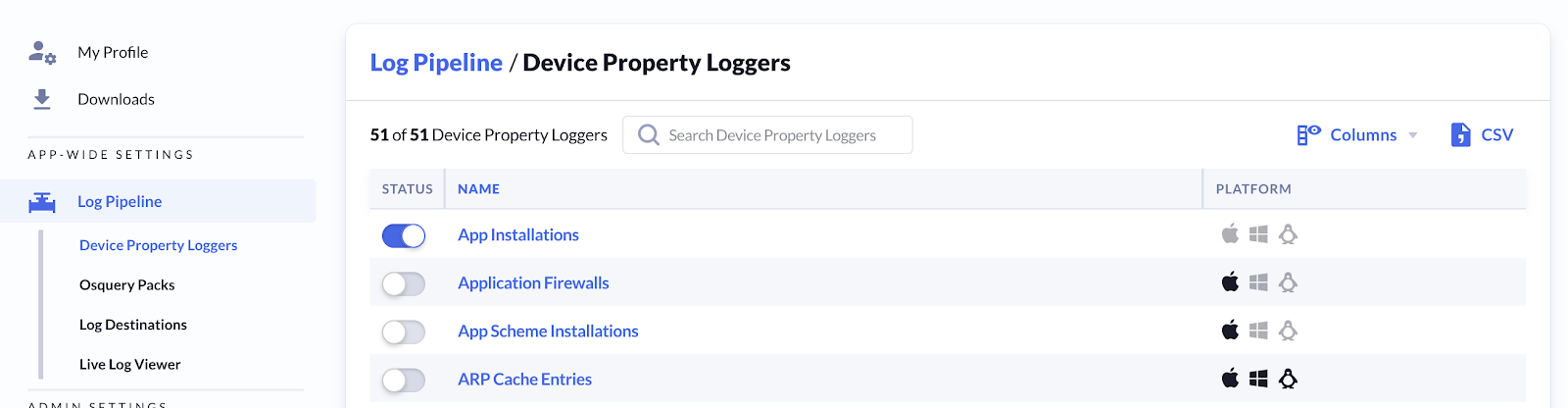Disable the App Installations logger toggle
1568x408 pixels.
tap(404, 235)
